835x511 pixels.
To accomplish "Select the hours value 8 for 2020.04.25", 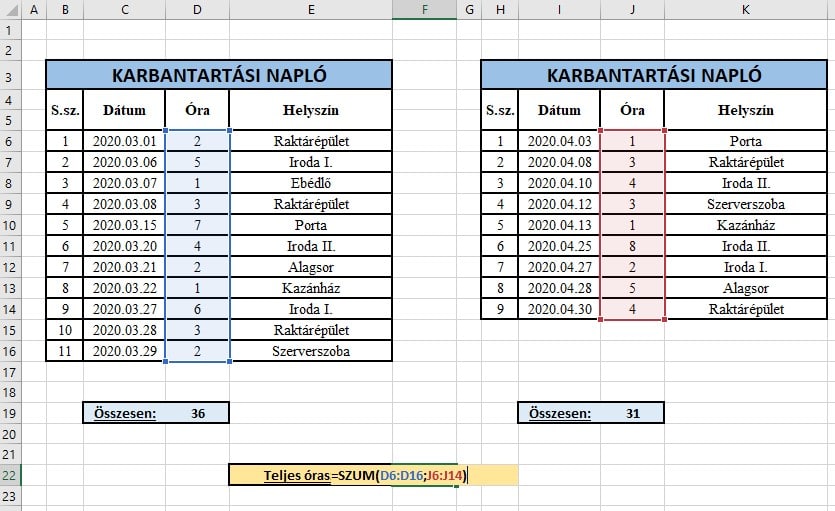I will coord(632,246).
